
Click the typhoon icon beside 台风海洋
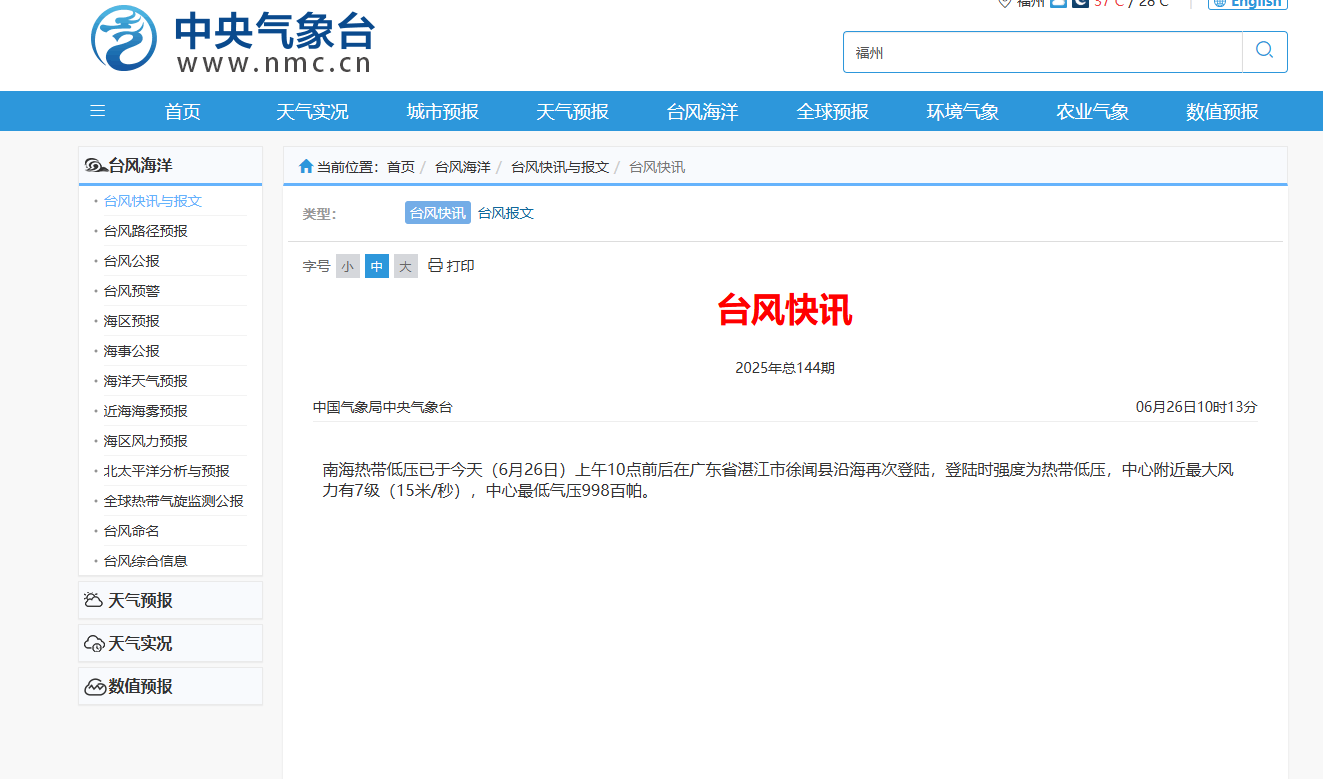coord(95,166)
